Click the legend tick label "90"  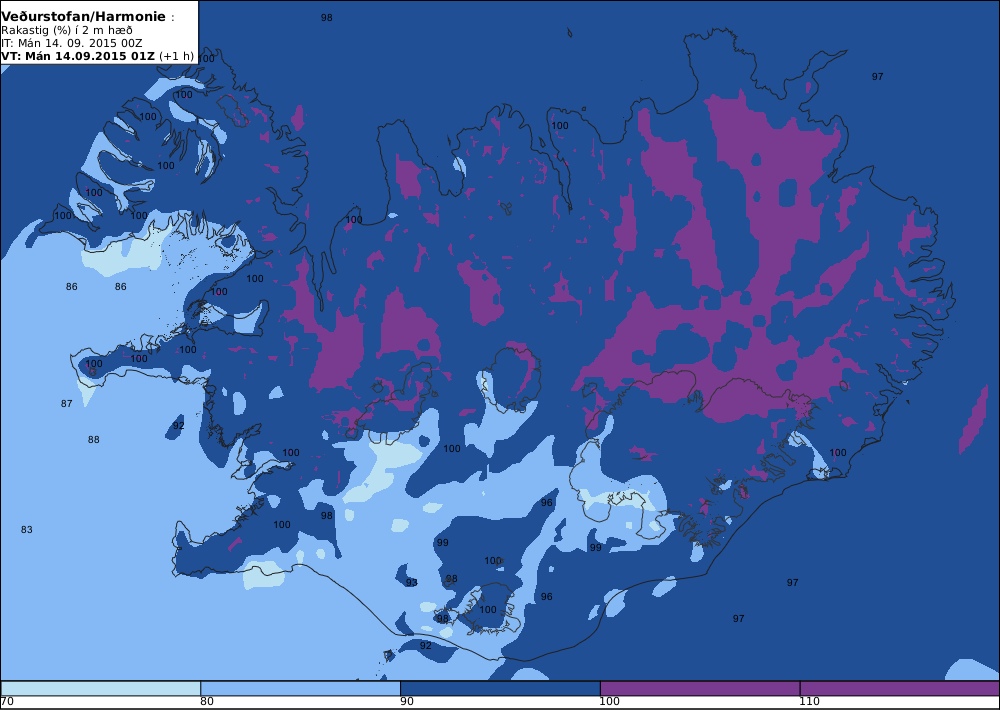click(x=407, y=702)
